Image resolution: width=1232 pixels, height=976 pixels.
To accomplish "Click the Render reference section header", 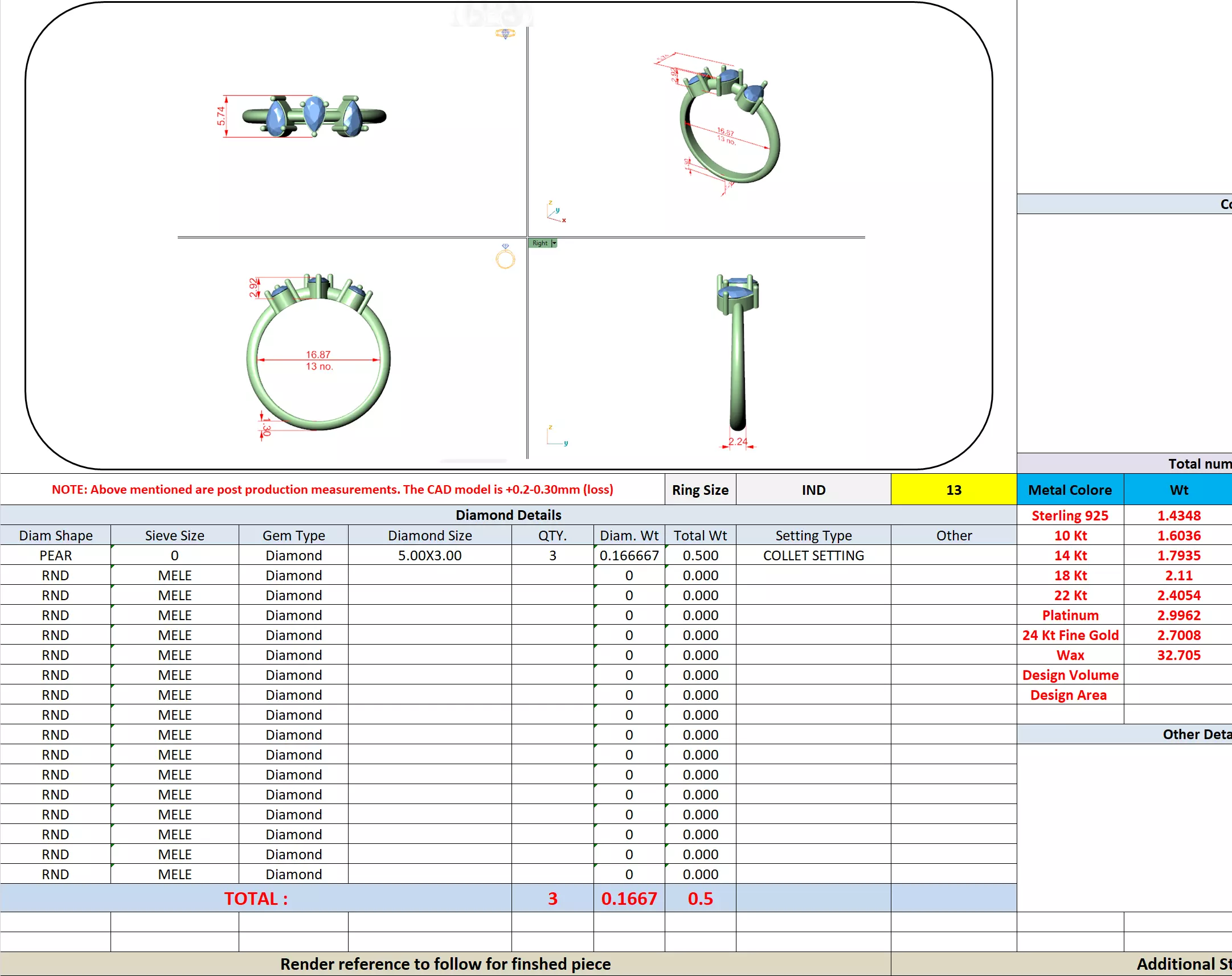I will (x=445, y=964).
